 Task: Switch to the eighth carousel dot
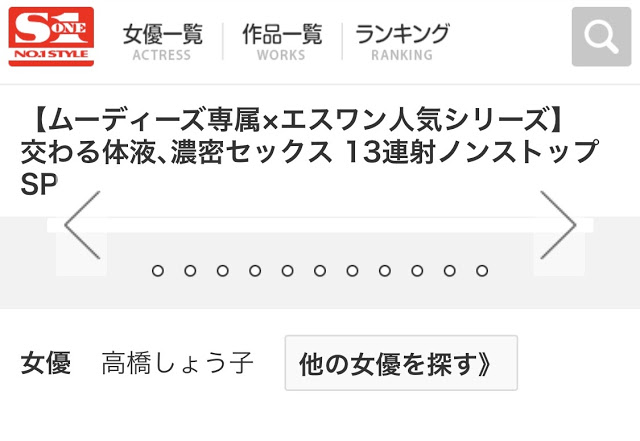point(385,271)
